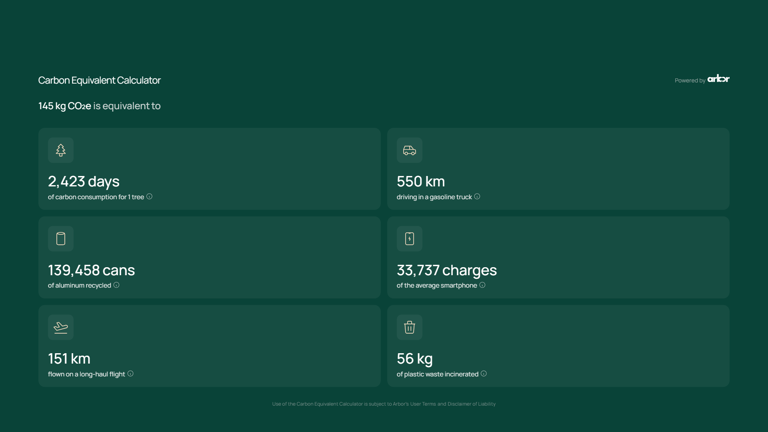Select the 145 kg CO2e value text
The height and width of the screenshot is (432, 768).
pyautogui.click(x=65, y=106)
